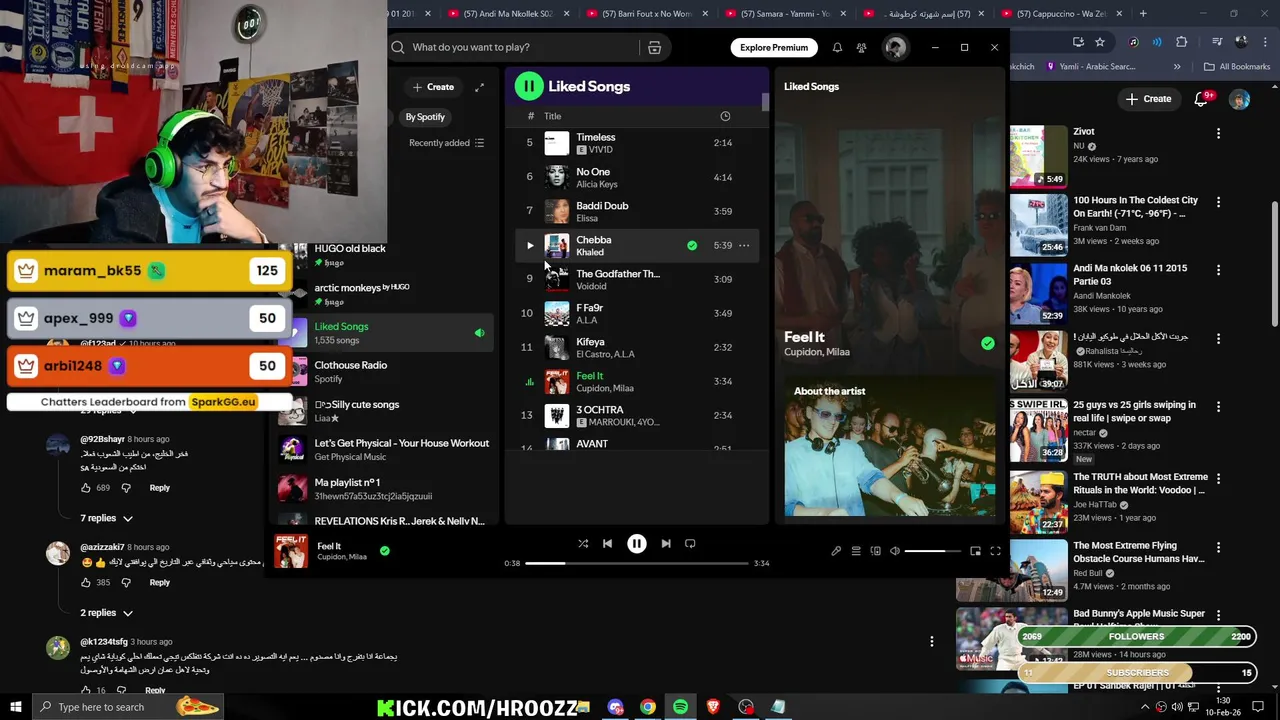Image resolution: width=1280 pixels, height=720 pixels.
Task: Open 'Let's Get Physical - Your House Workout' playlist
Action: [x=386, y=449]
